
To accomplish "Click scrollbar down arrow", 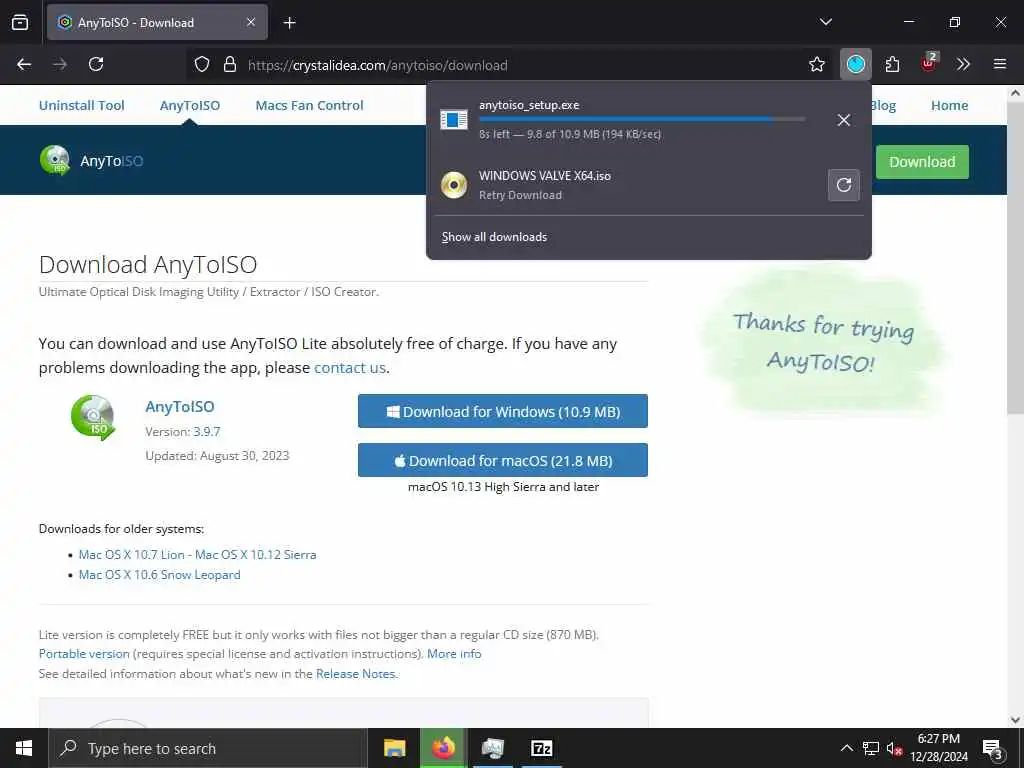I will [x=1015, y=720].
